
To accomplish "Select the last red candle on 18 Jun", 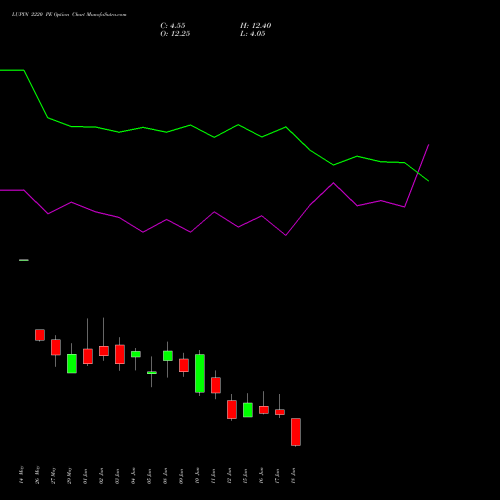I will click(296, 432).
